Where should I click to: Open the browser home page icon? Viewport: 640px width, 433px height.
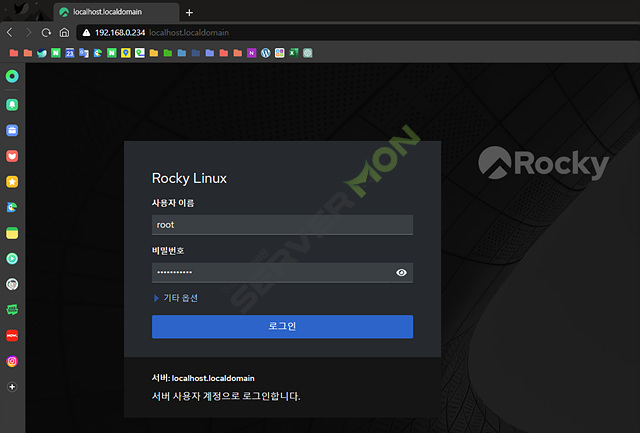64,33
